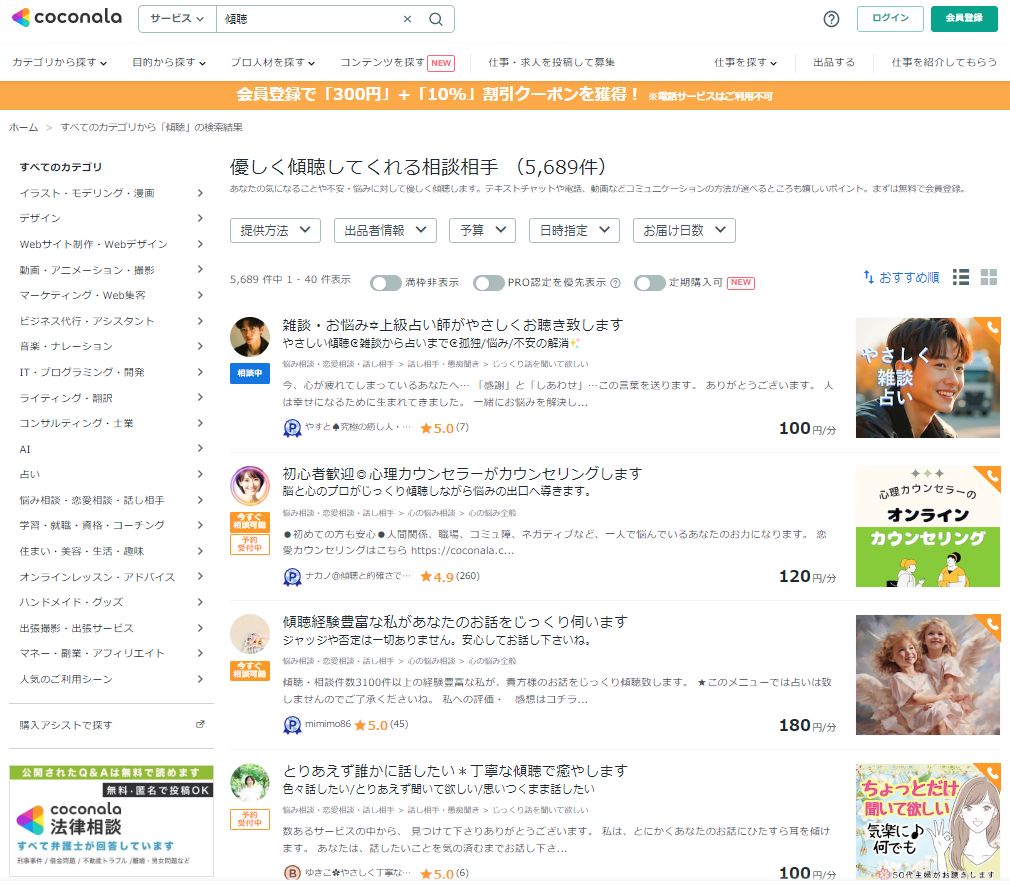Screen dimensions: 1010x884
Task: Open the 提供方法 filter dropdown
Action: (275, 230)
